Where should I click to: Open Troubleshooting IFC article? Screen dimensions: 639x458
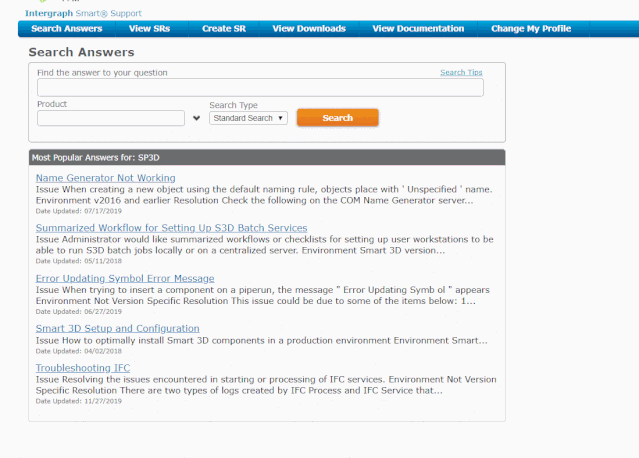(x=83, y=368)
